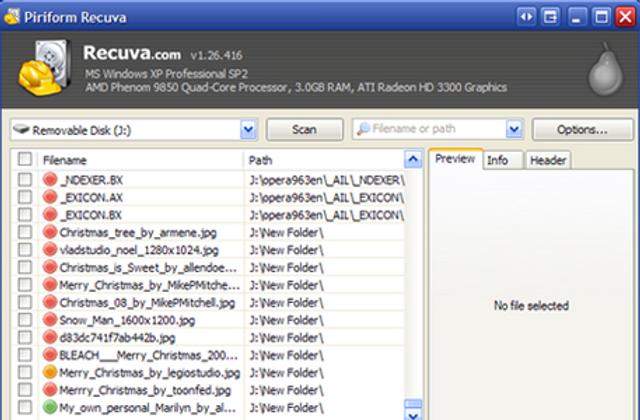Click the removable disk drive icon
This screenshot has height=420, width=640.
coord(21,130)
